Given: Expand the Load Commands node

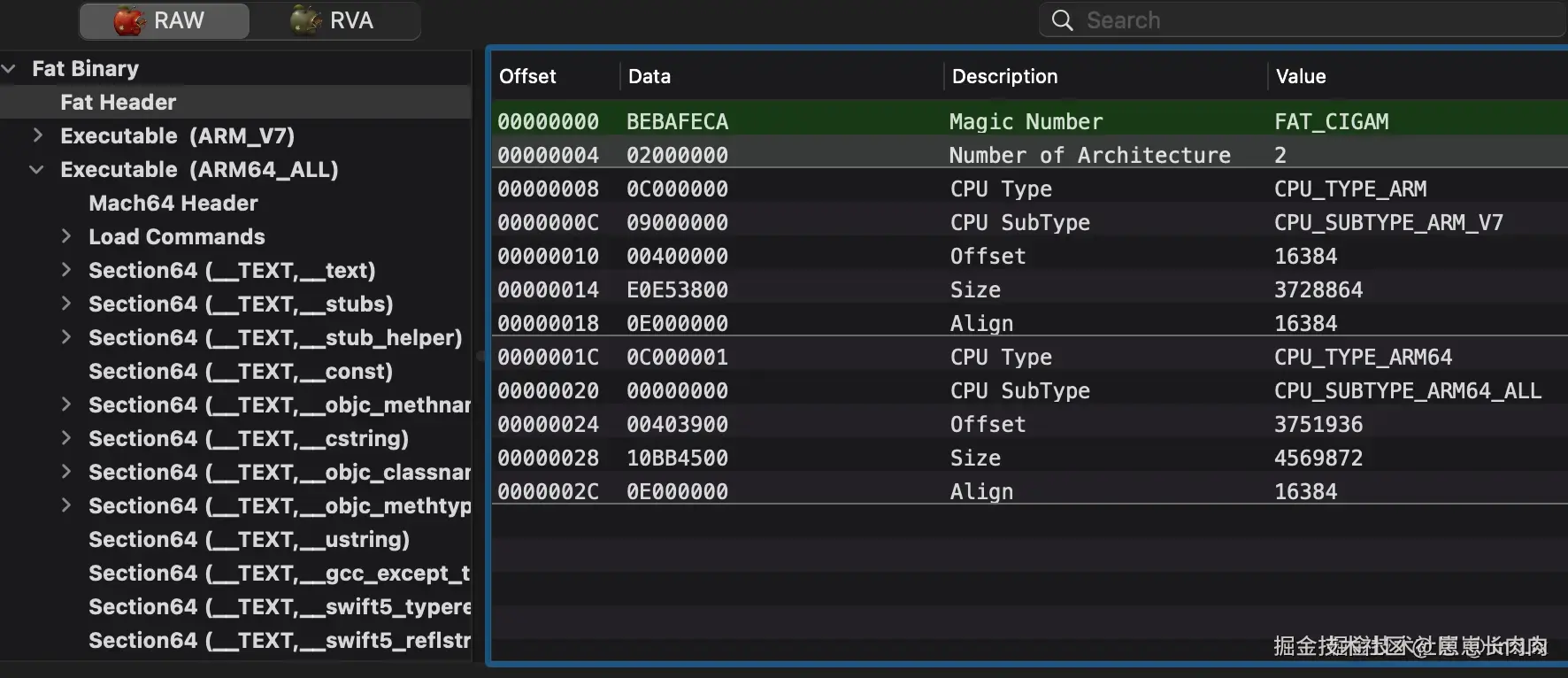Looking at the screenshot, I should click(x=66, y=236).
